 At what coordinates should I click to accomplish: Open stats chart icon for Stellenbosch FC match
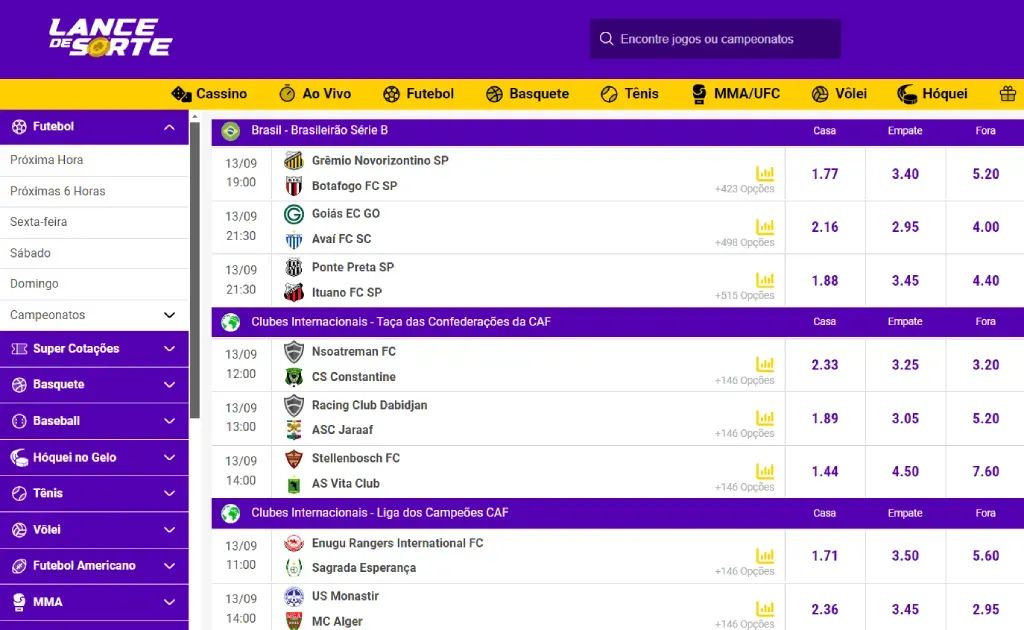(765, 471)
